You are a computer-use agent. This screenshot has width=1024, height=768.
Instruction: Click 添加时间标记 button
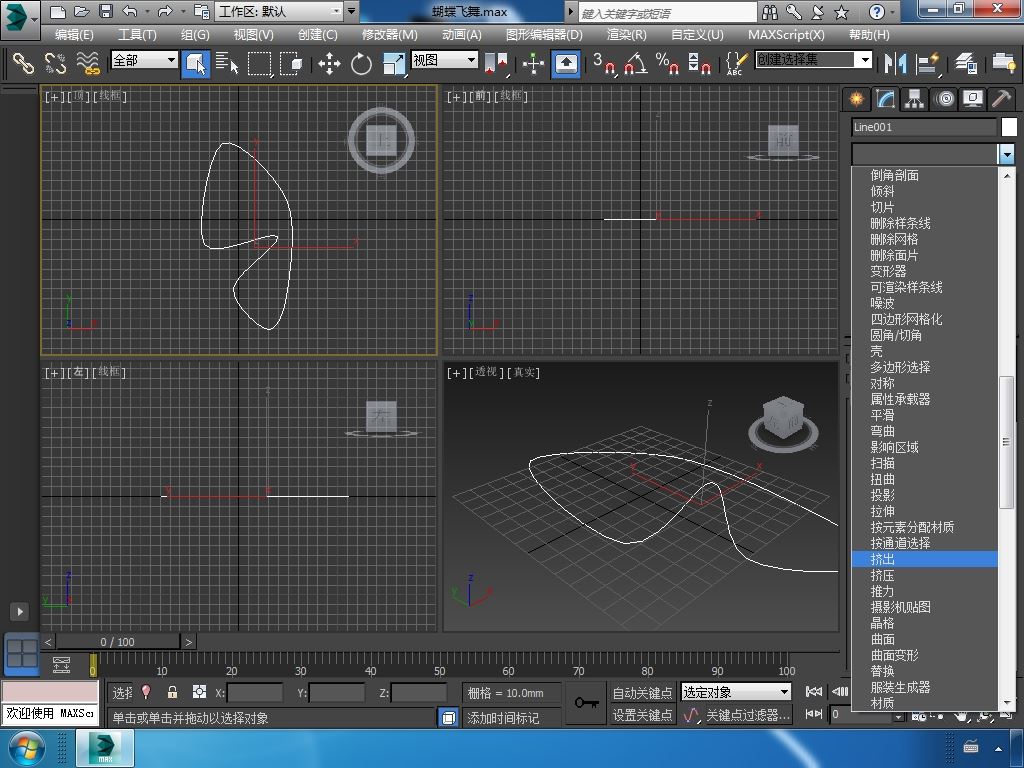(x=503, y=718)
